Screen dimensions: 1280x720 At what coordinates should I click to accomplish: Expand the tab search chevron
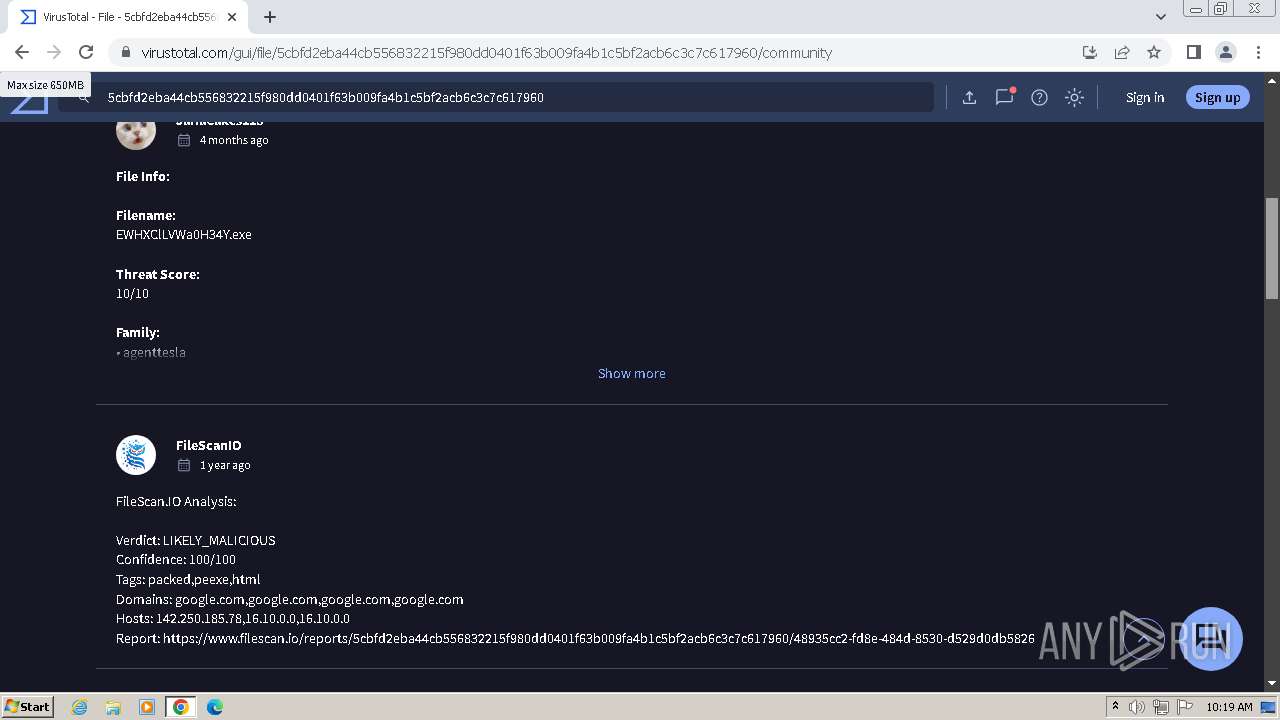pyautogui.click(x=1161, y=17)
